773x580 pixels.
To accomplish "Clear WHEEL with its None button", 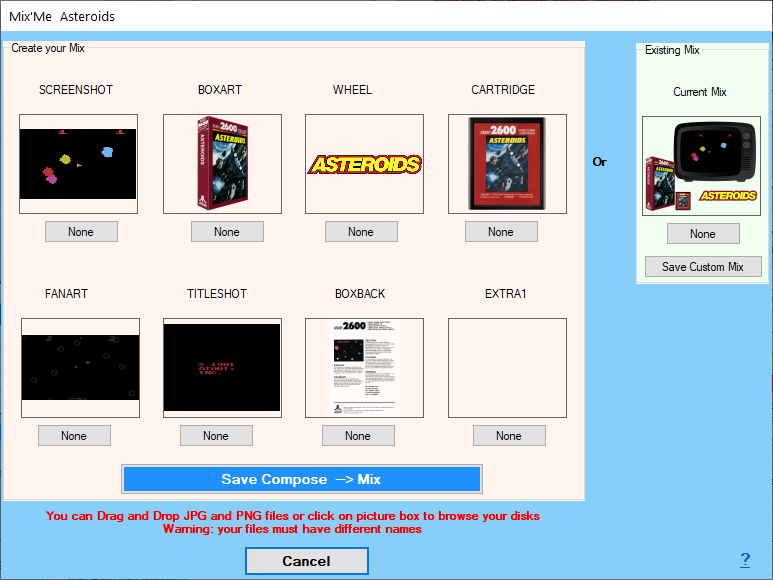I will pos(361,232).
